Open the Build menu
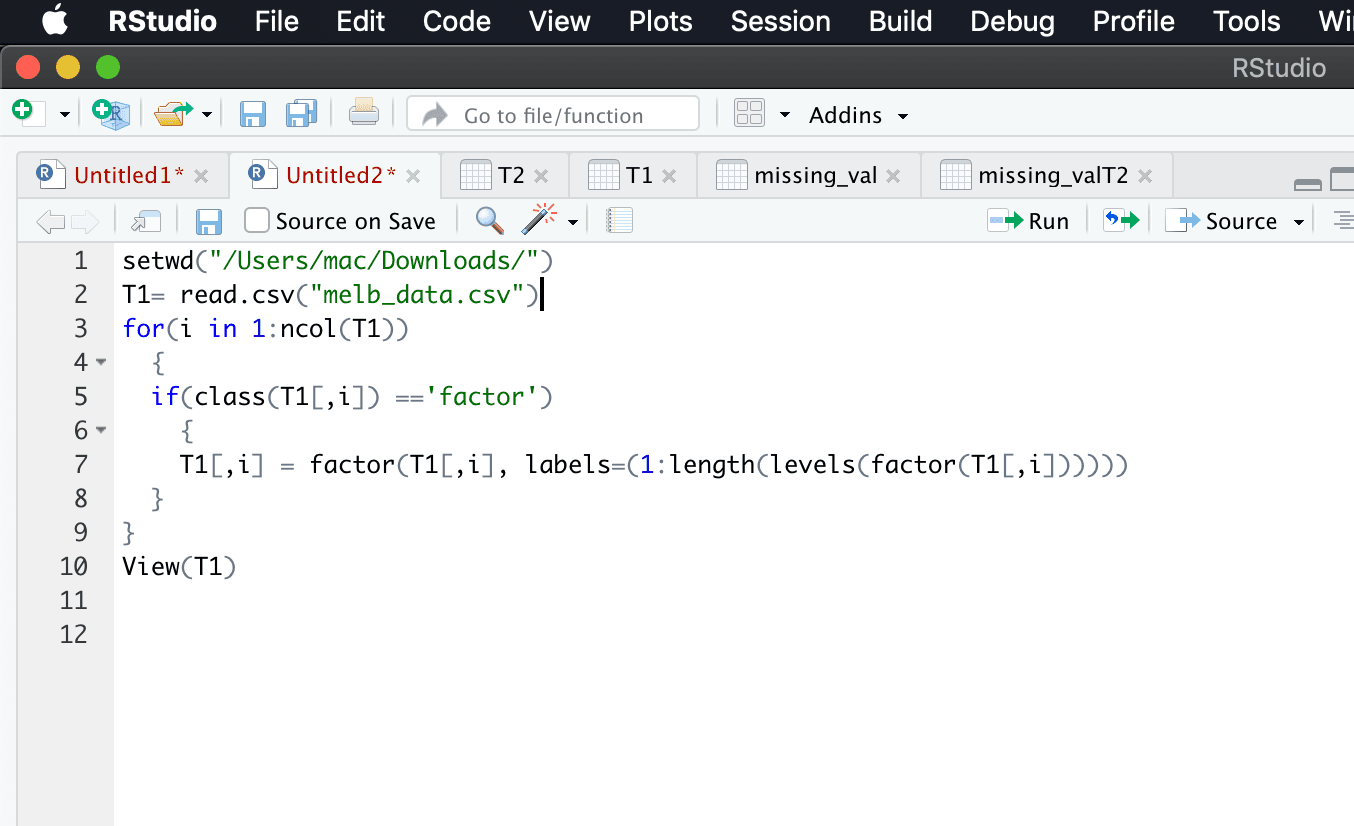Screen dimensions: 1354x826 tap(901, 21)
